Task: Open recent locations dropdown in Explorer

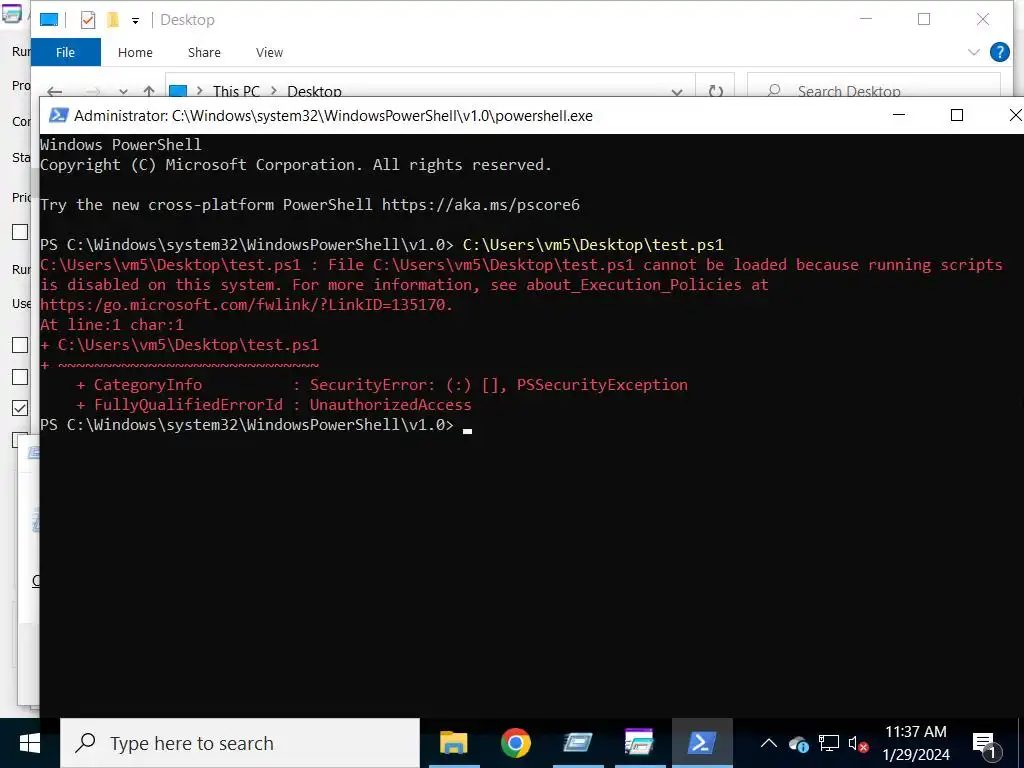Action: coord(123,92)
